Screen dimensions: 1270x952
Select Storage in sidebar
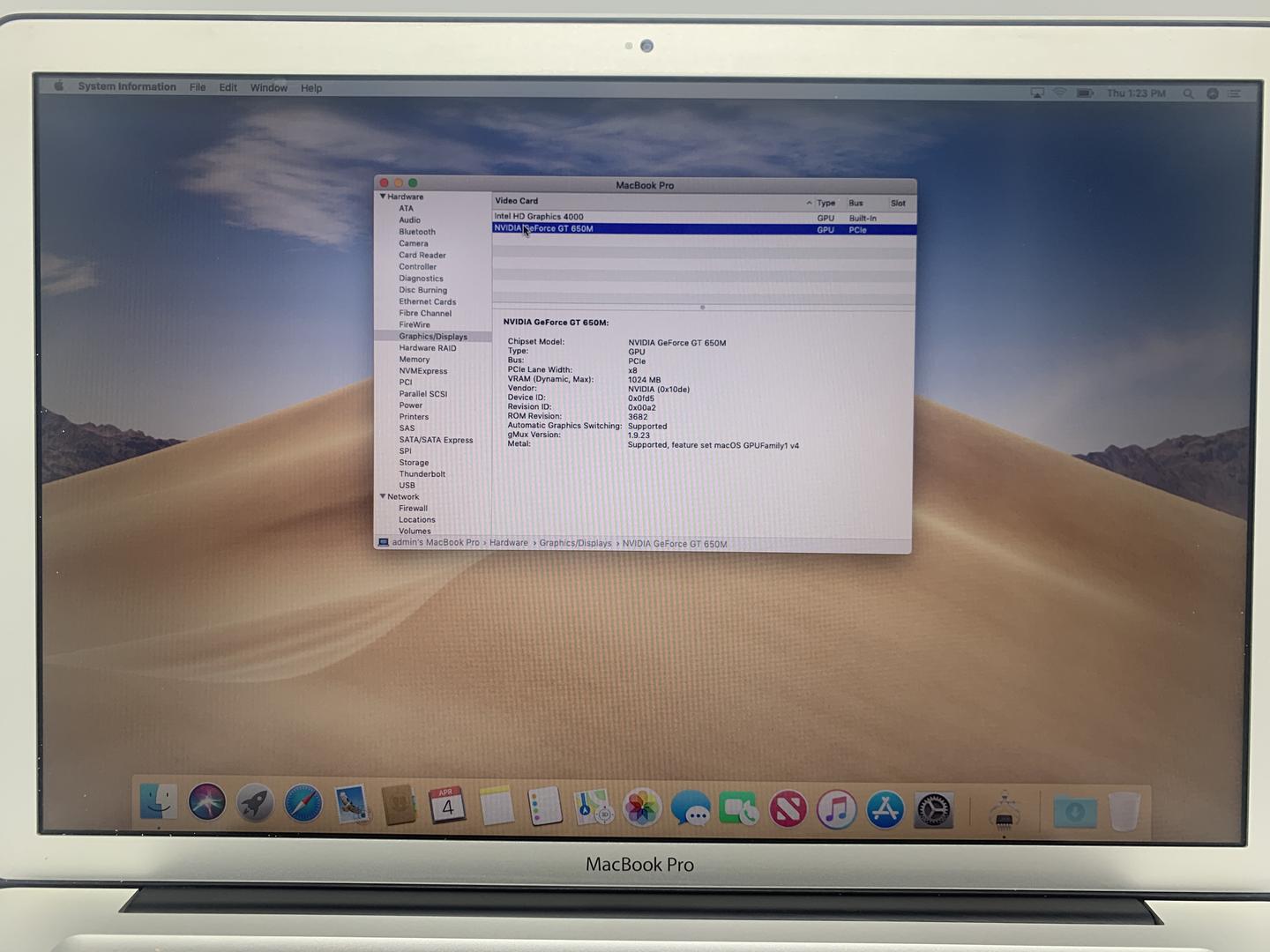click(414, 463)
